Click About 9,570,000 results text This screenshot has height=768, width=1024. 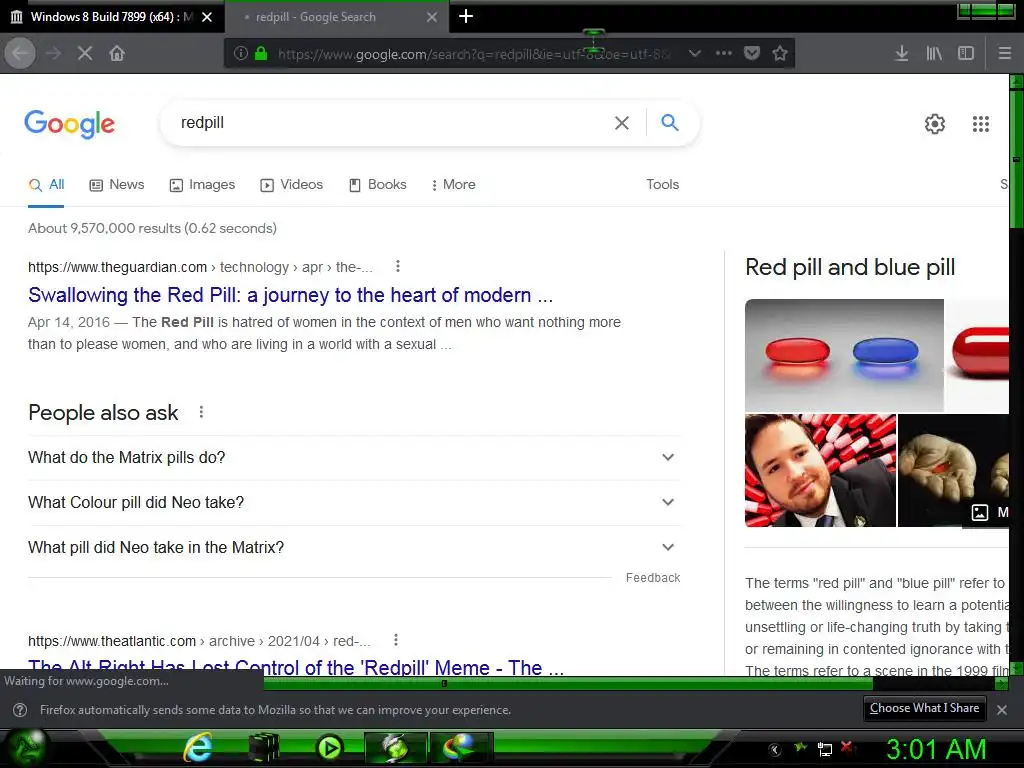point(152,229)
